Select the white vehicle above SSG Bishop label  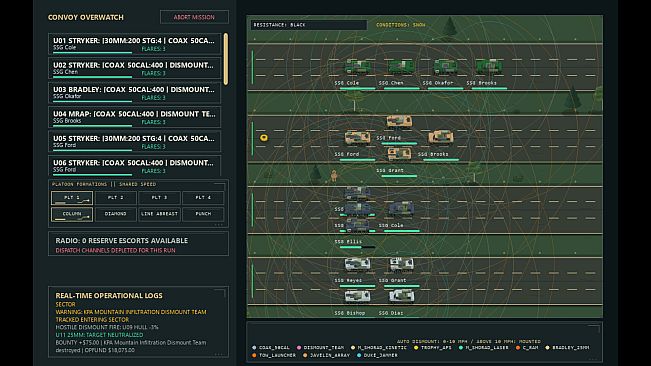click(x=357, y=296)
